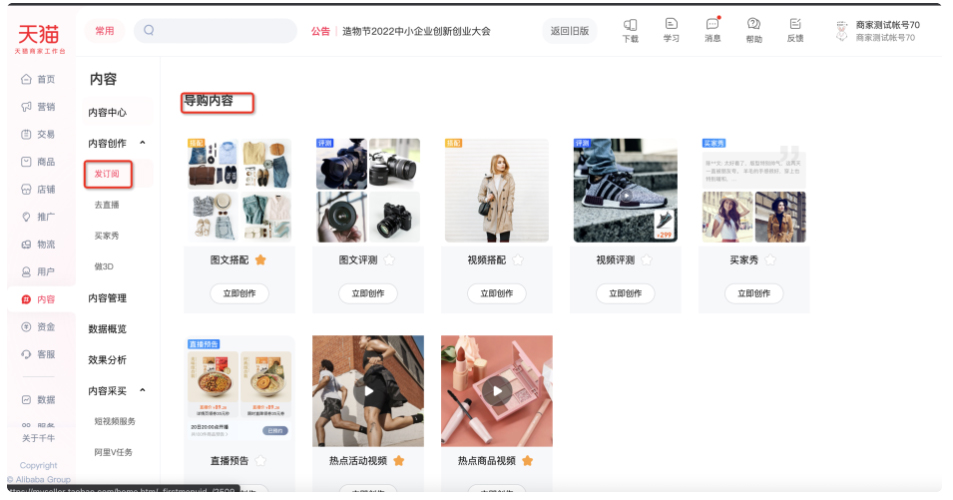Image resolution: width=953 pixels, height=500 pixels.
Task: Open the 学习 learning icon
Action: [671, 30]
